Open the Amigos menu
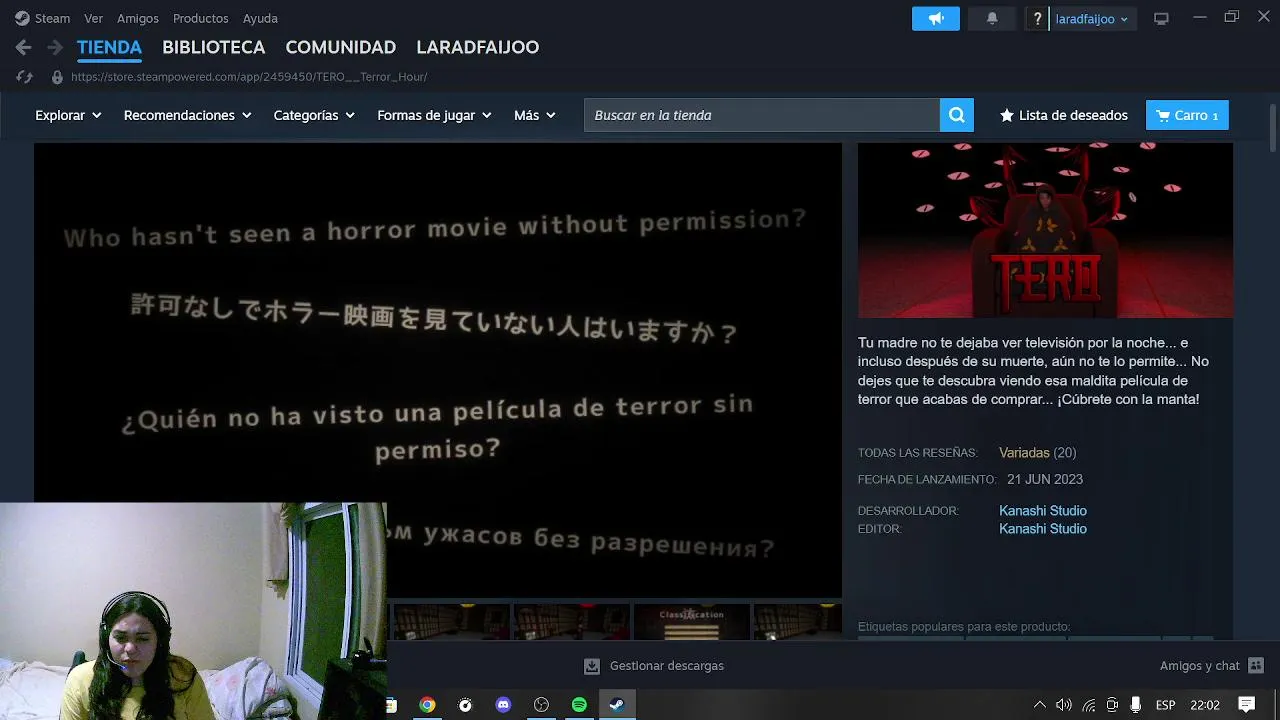This screenshot has height=720, width=1280. pyautogui.click(x=138, y=18)
